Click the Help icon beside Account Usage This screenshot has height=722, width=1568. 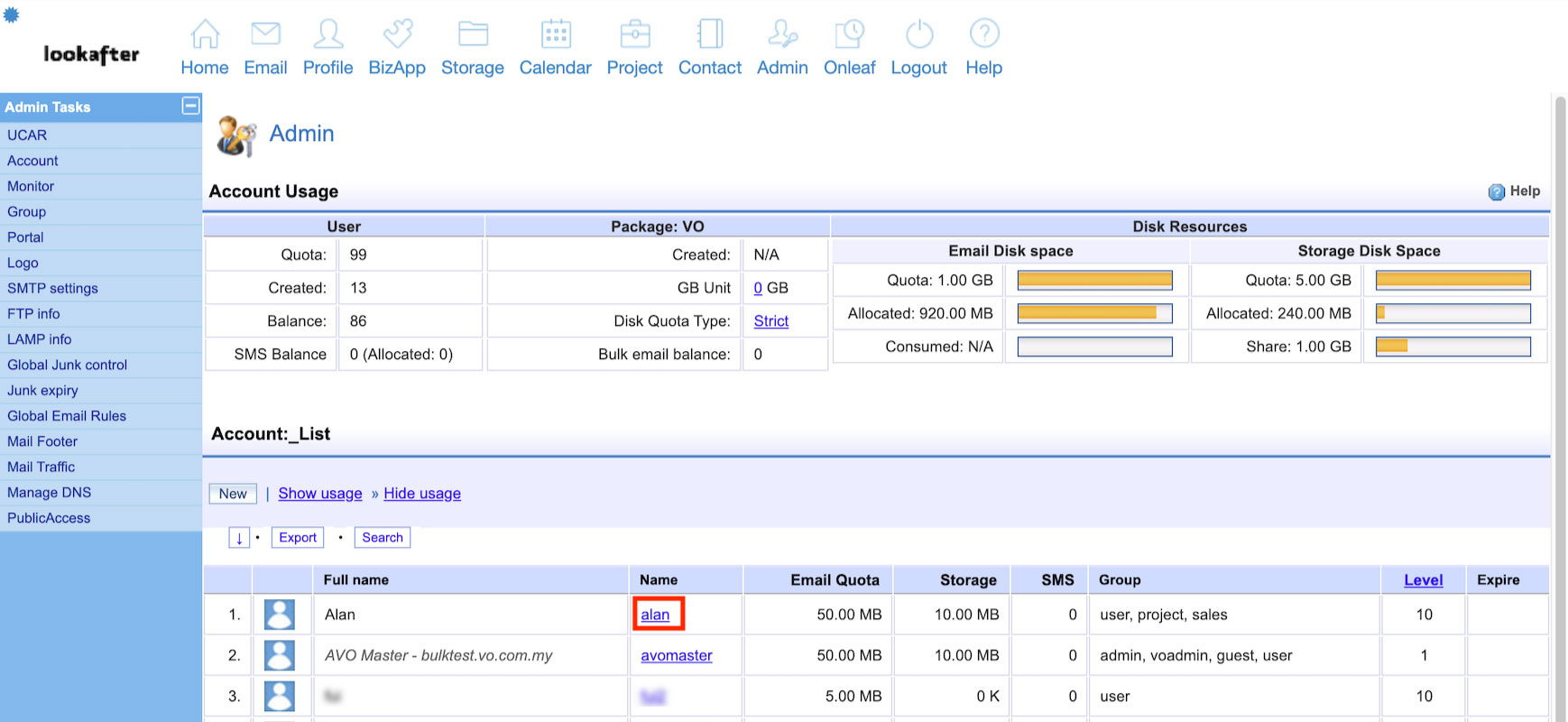click(1496, 191)
